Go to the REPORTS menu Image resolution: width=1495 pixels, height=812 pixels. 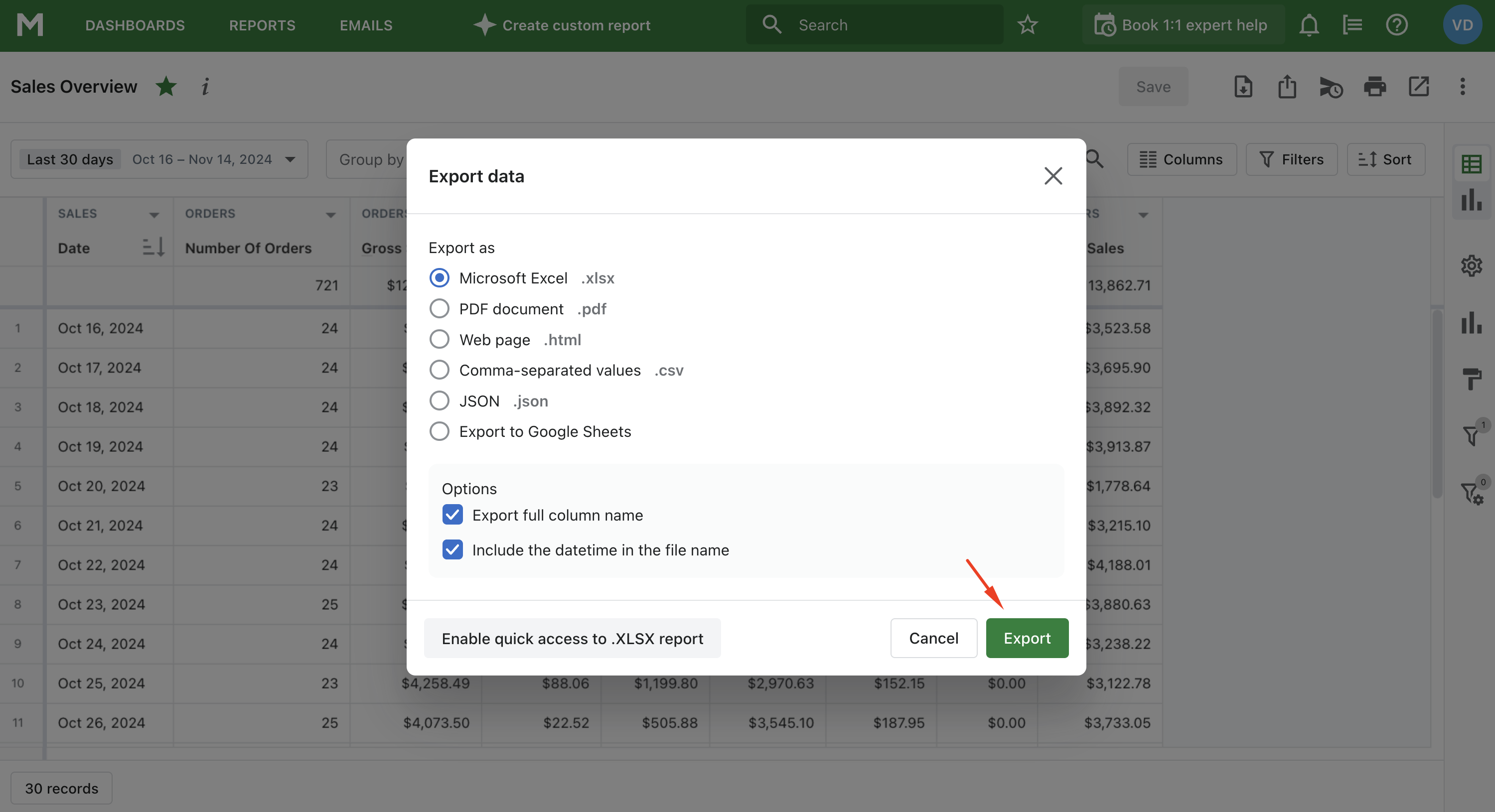[262, 25]
